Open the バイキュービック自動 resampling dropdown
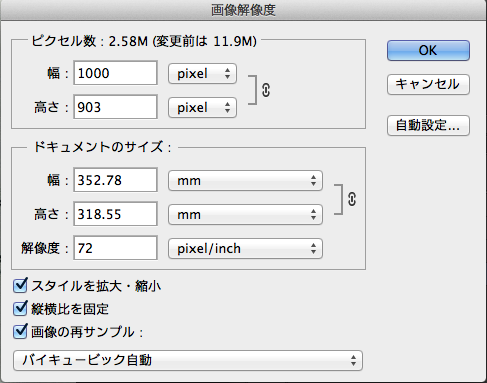The image size is (487, 383). (188, 360)
